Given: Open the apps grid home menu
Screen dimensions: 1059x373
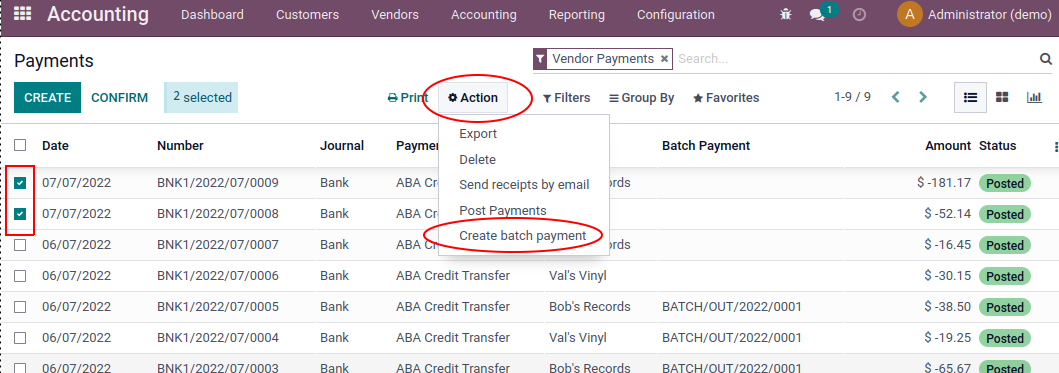Looking at the screenshot, I should click(x=22, y=14).
